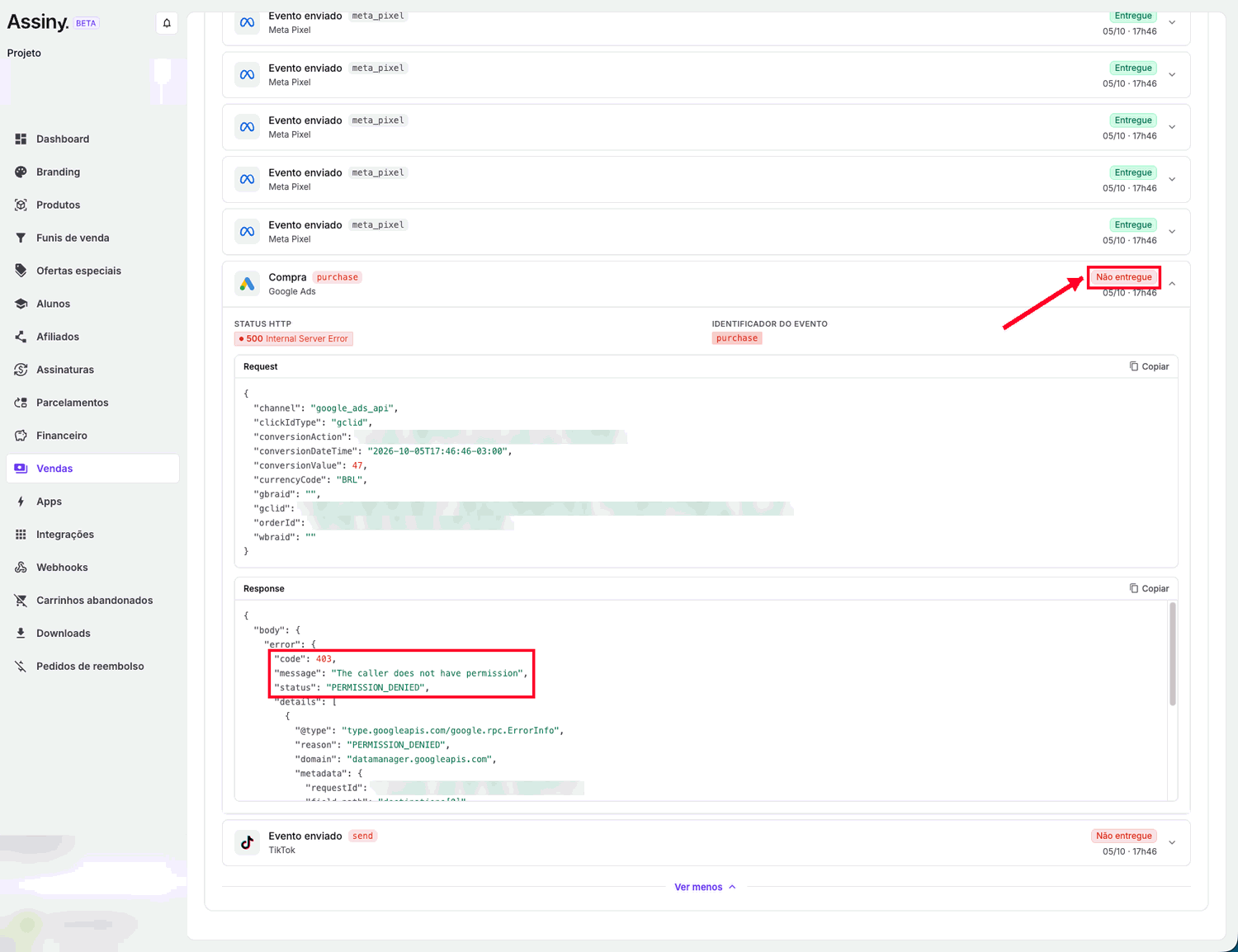The width and height of the screenshot is (1238, 952).
Task: Click the Ver menos link
Action: click(705, 887)
